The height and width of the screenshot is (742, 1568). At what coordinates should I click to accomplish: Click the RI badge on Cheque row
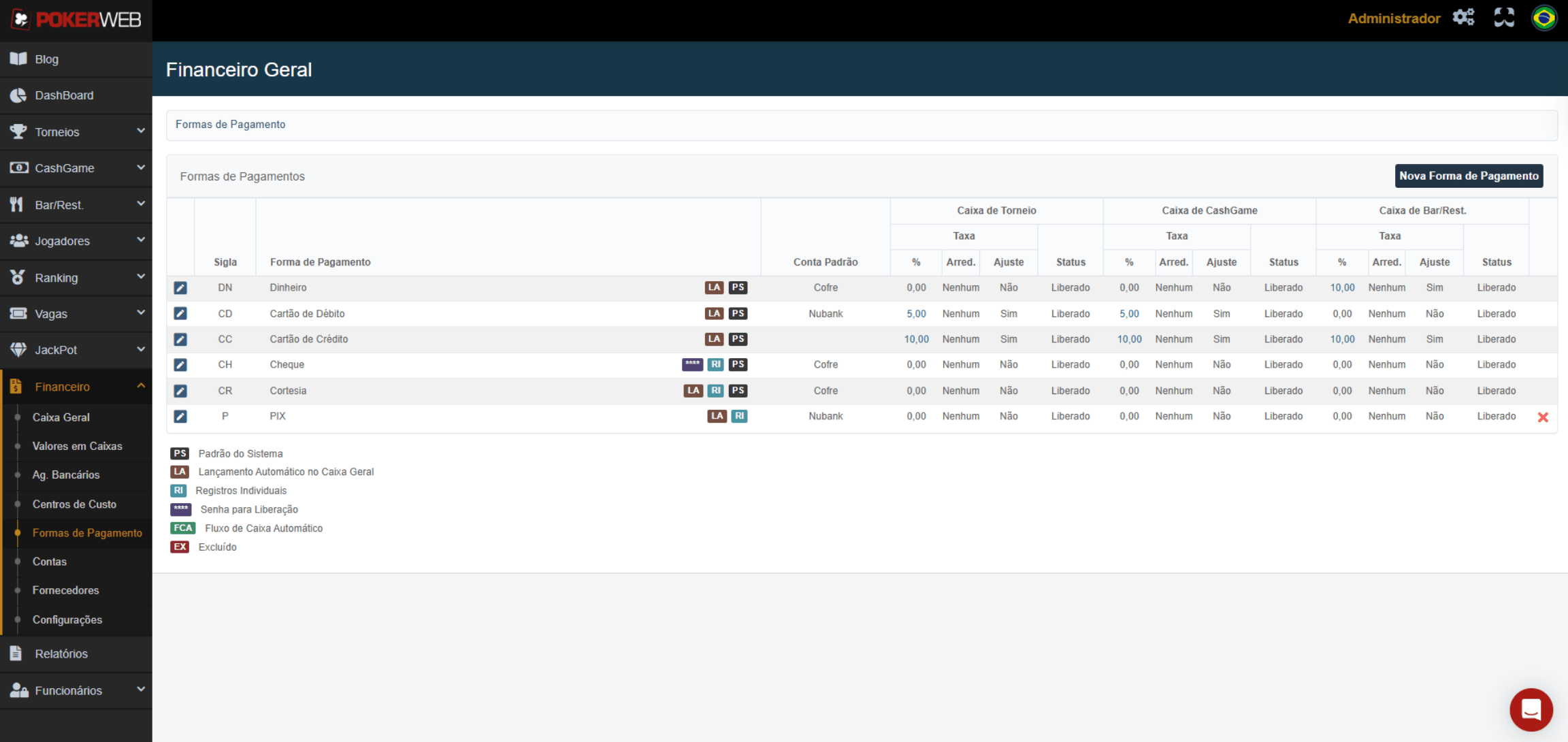[715, 364]
